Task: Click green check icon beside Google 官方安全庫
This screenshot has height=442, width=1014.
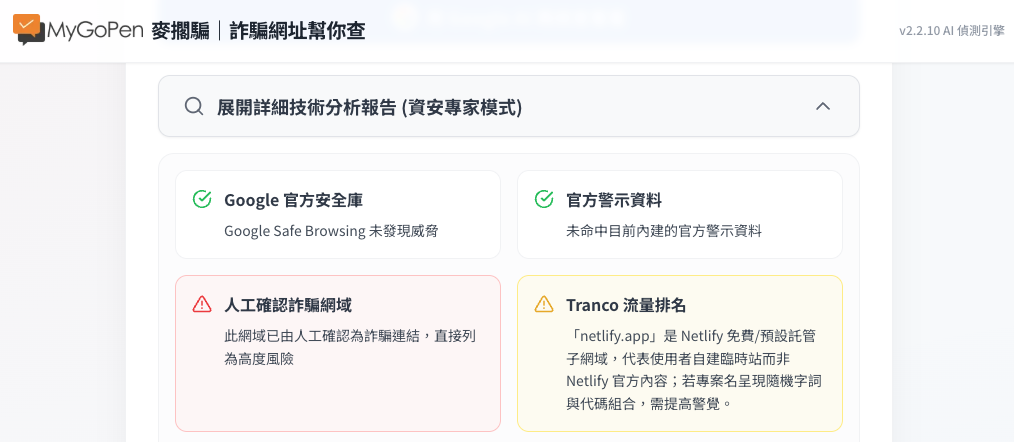Action: tap(202, 199)
